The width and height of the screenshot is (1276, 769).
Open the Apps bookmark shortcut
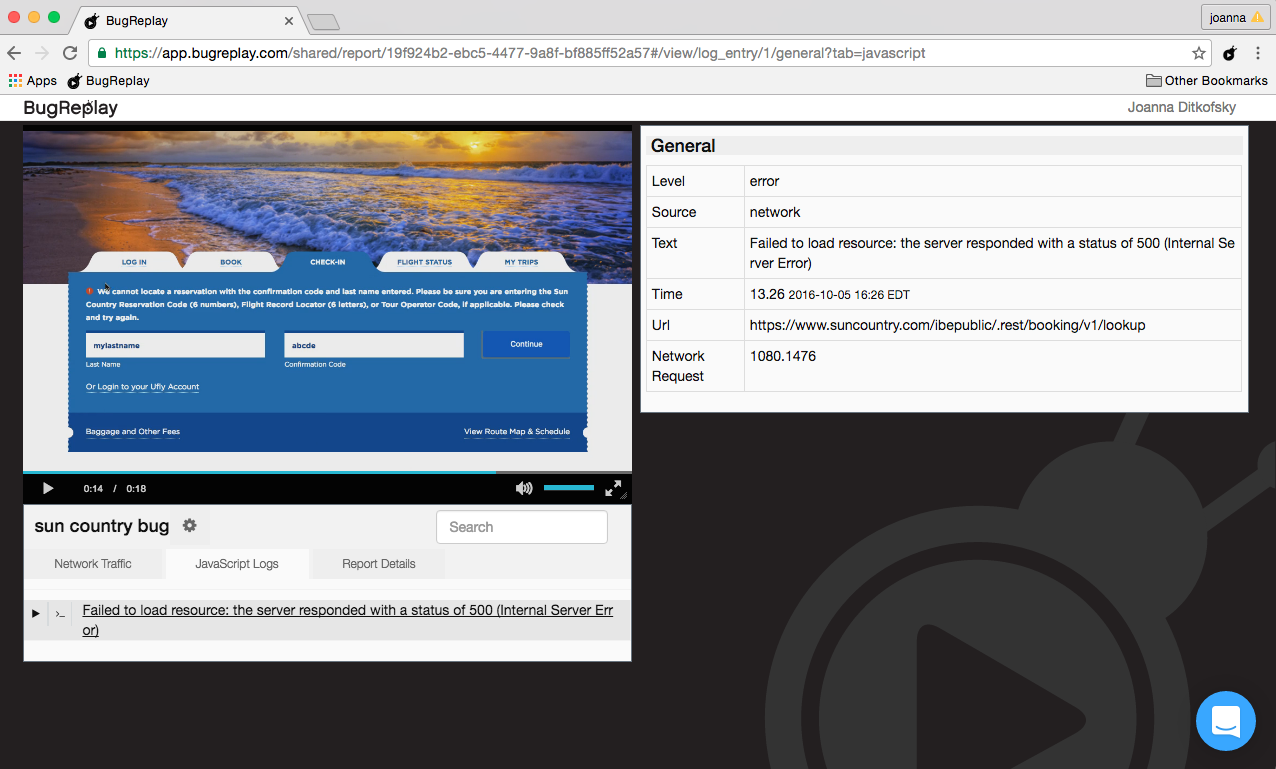click(x=33, y=81)
